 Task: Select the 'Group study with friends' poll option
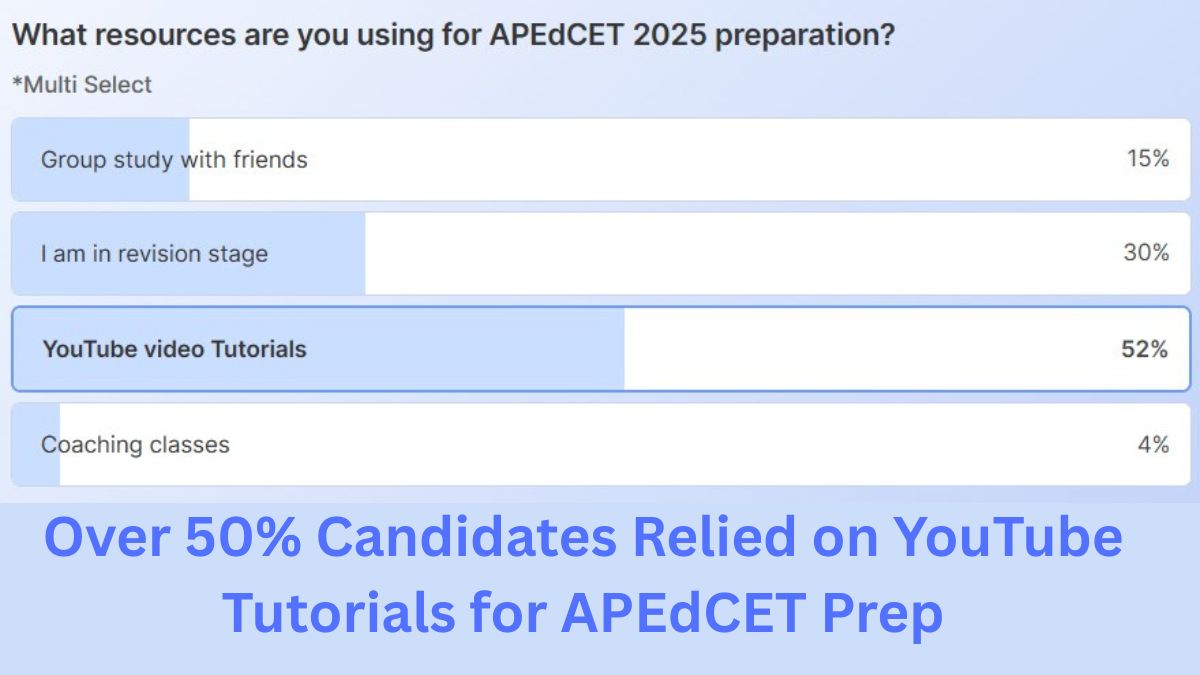pyautogui.click(x=174, y=160)
